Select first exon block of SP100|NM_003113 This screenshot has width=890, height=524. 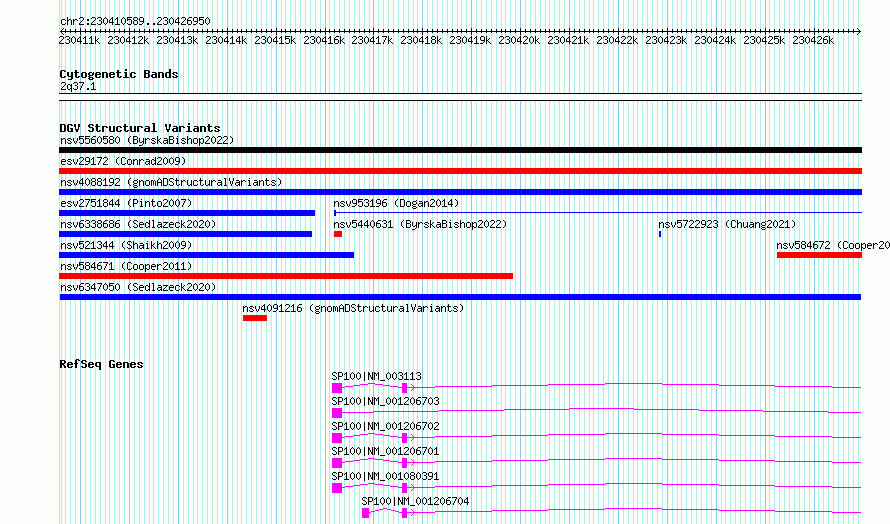(x=337, y=388)
